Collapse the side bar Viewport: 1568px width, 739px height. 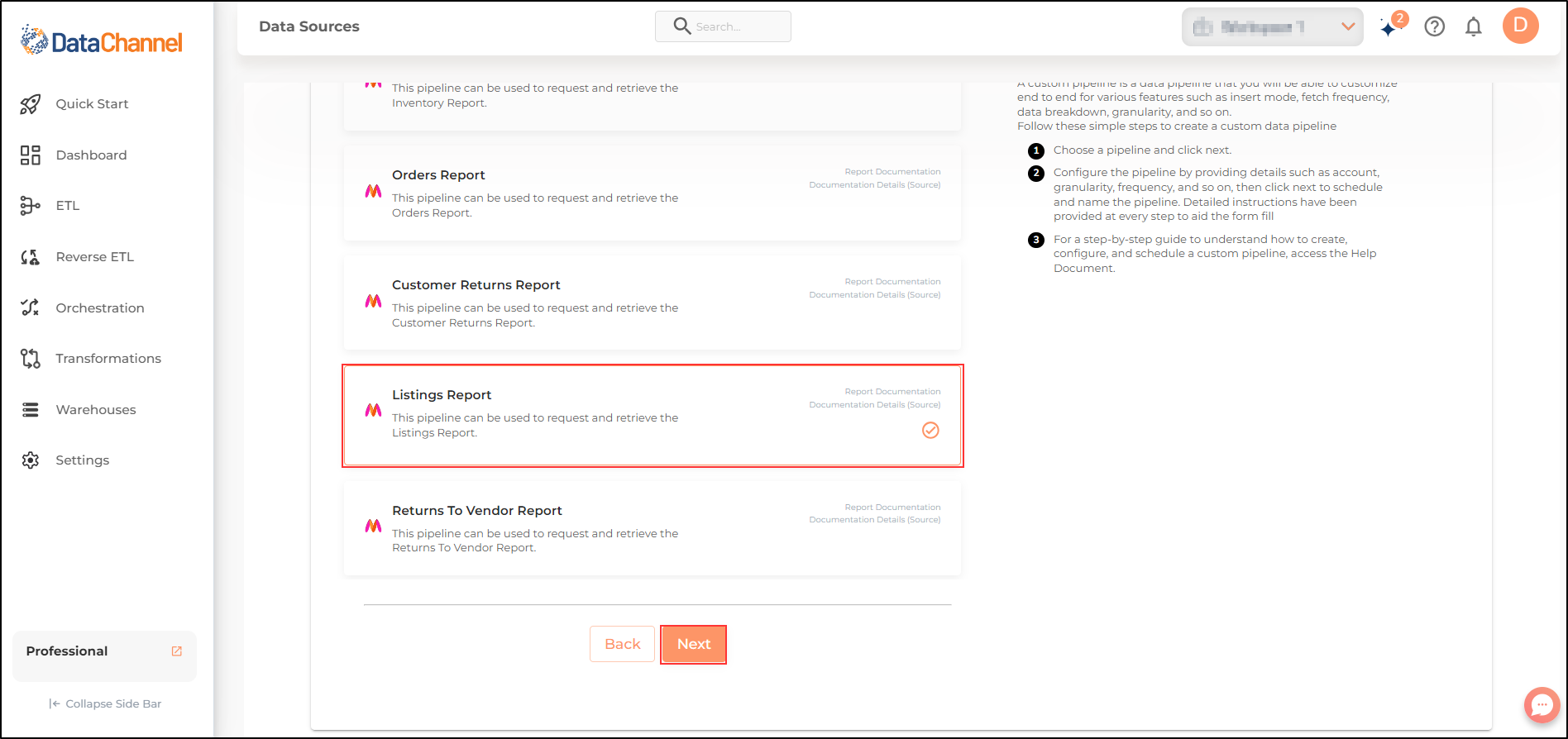pos(105,704)
